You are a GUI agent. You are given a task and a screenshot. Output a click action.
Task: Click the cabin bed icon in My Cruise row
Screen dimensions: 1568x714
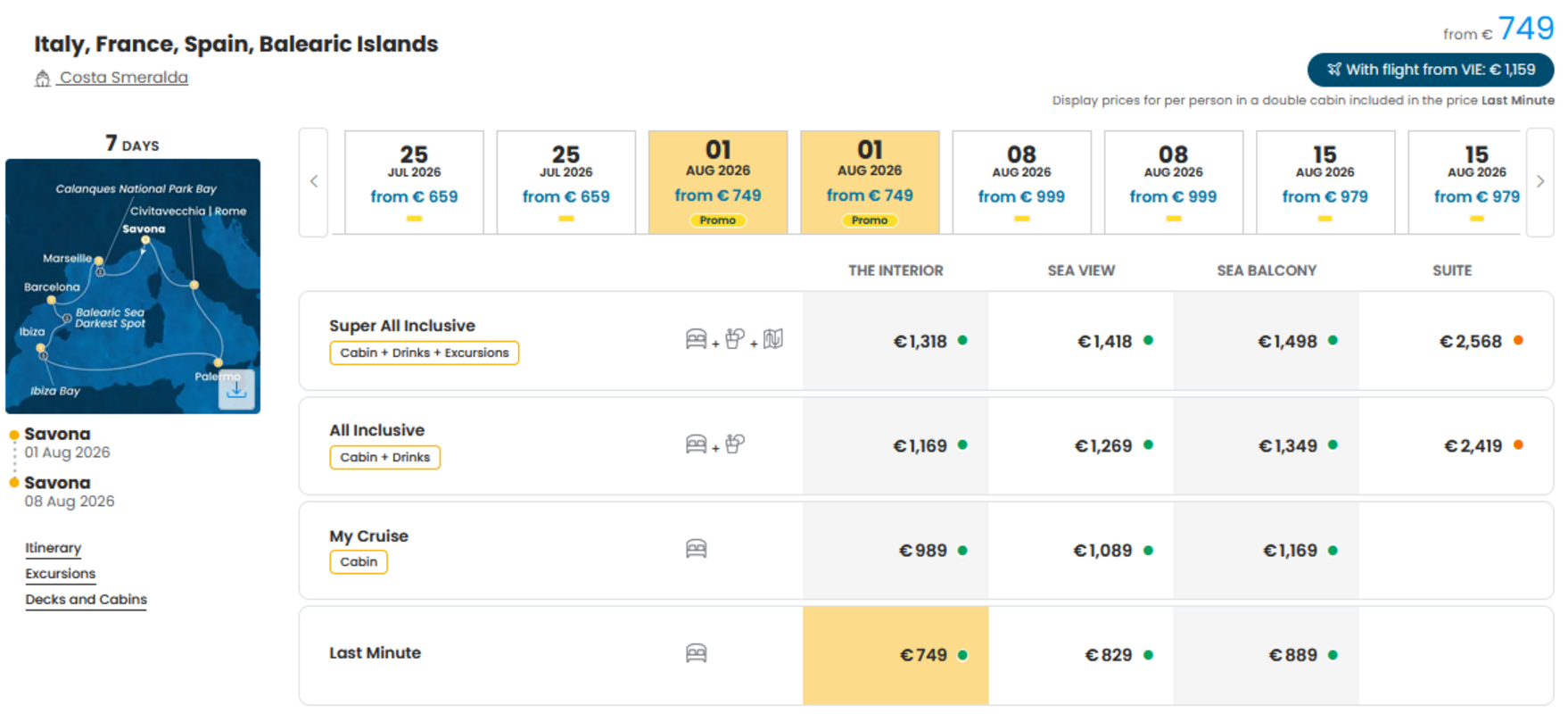pos(697,549)
